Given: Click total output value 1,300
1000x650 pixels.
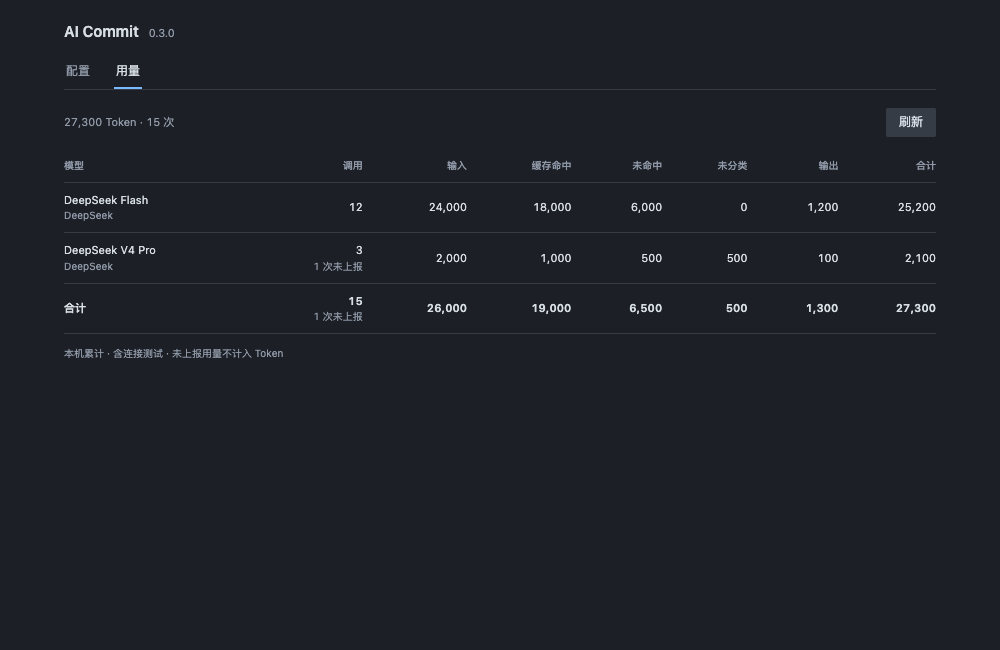Looking at the screenshot, I should pyautogui.click(x=822, y=308).
